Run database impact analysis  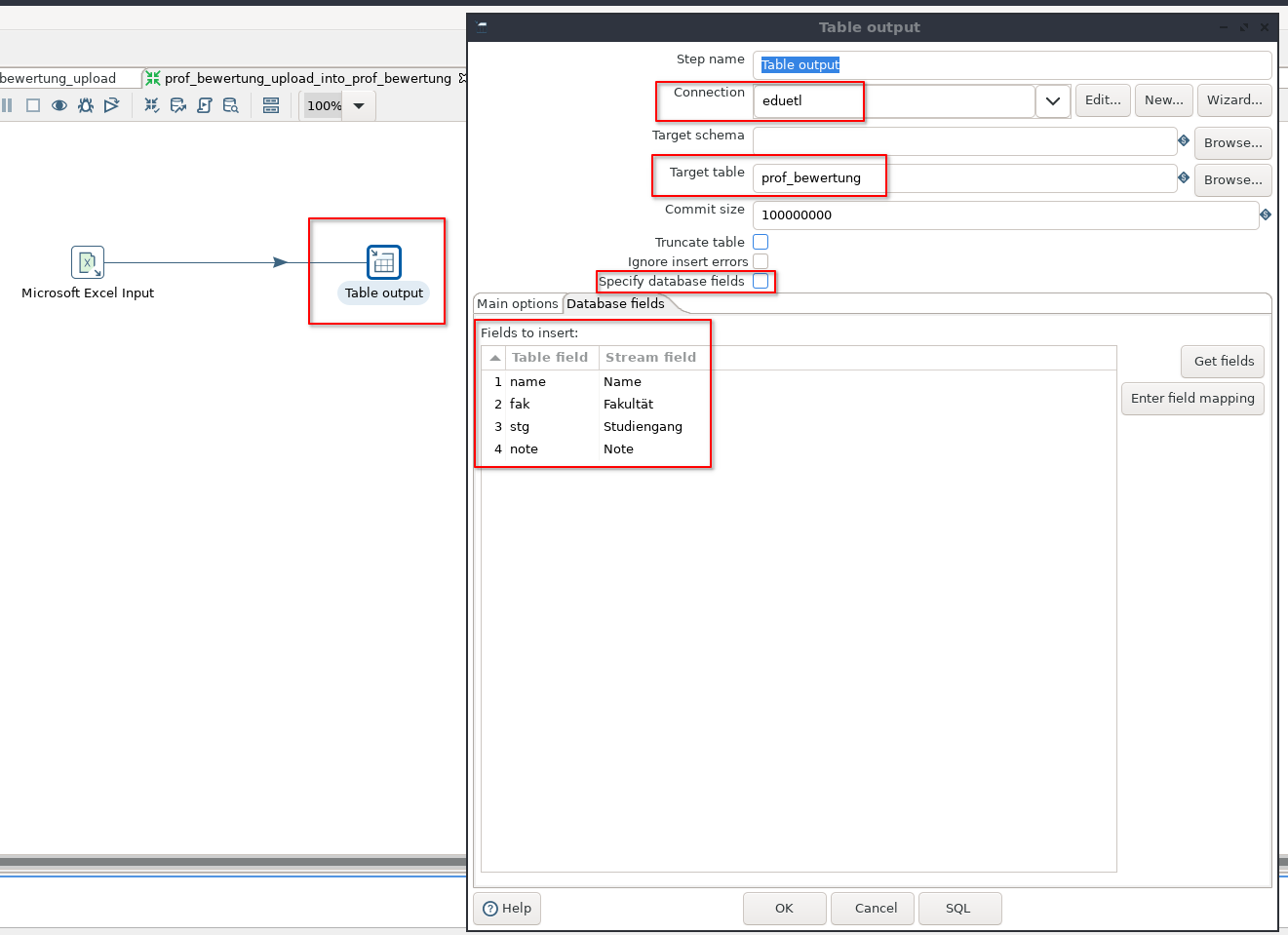pos(178,105)
